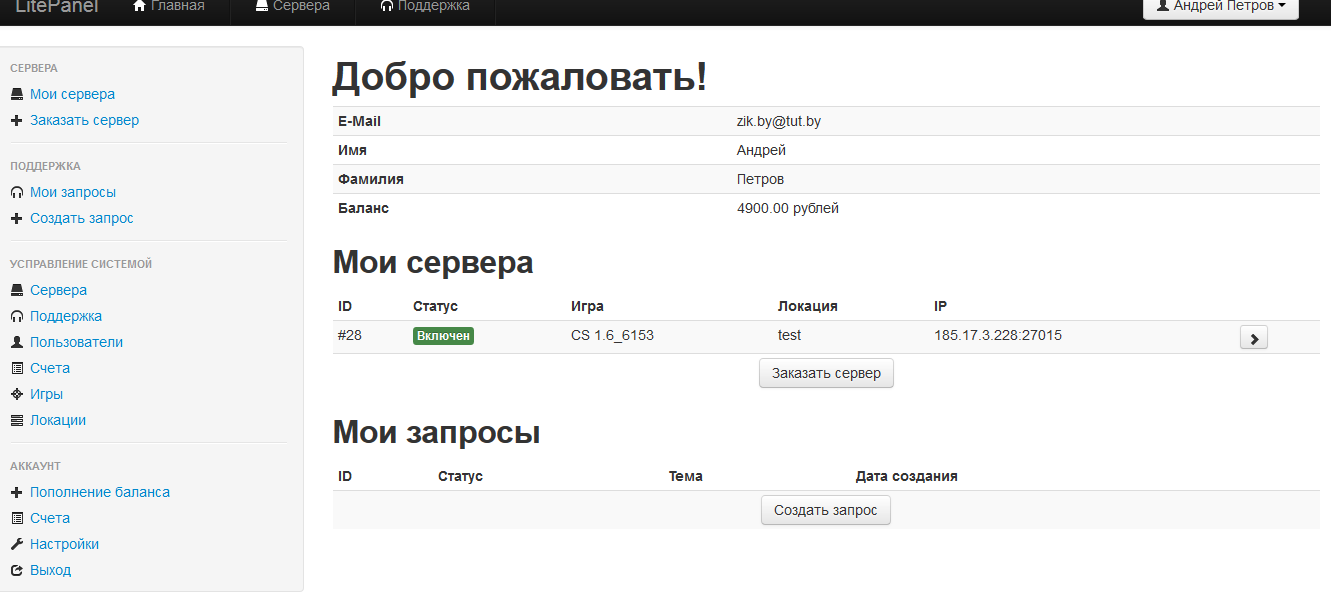
Task: Click the green Включен status badge
Action: (x=443, y=336)
